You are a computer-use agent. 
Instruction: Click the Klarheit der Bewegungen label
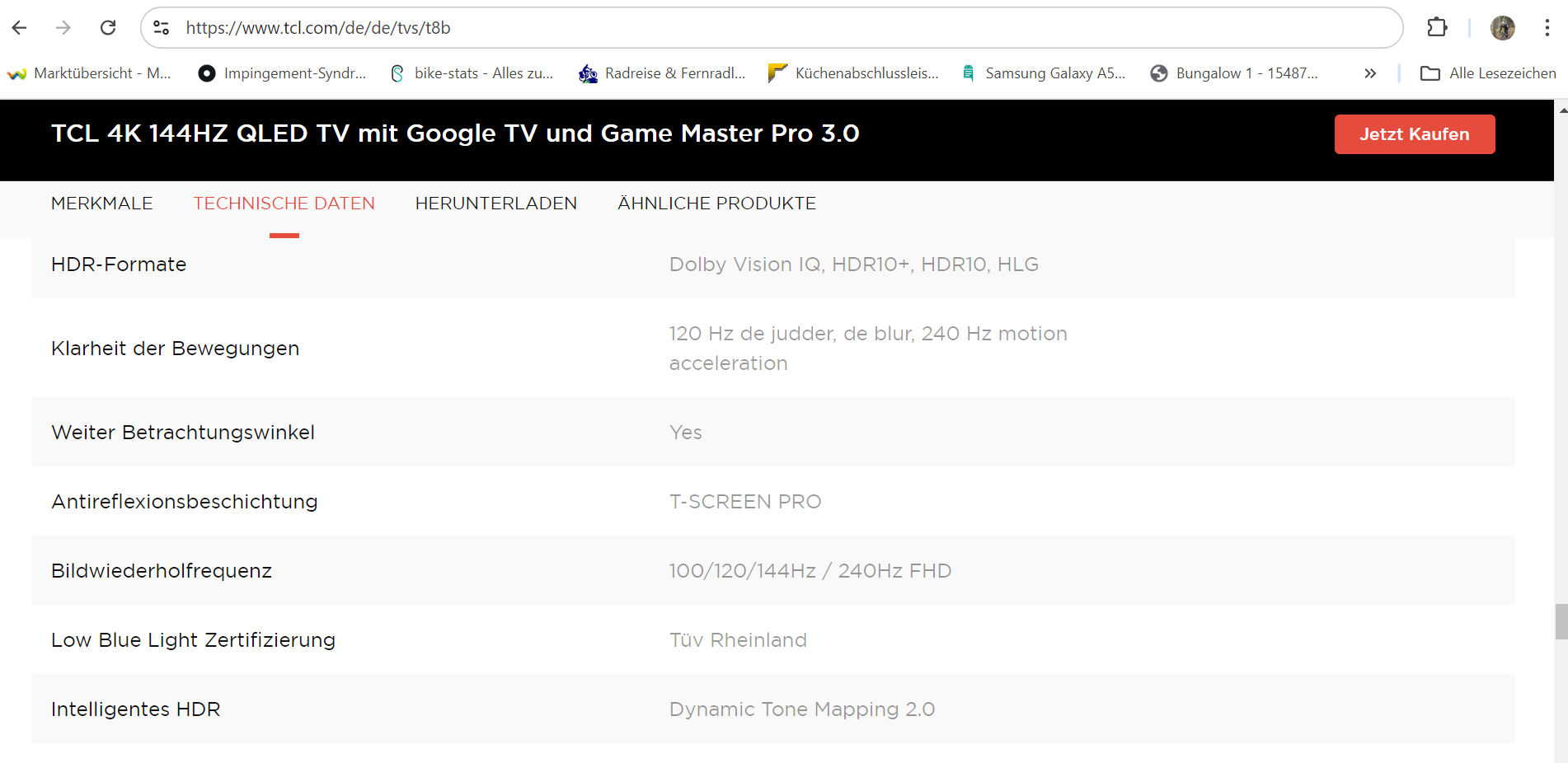[x=176, y=349]
